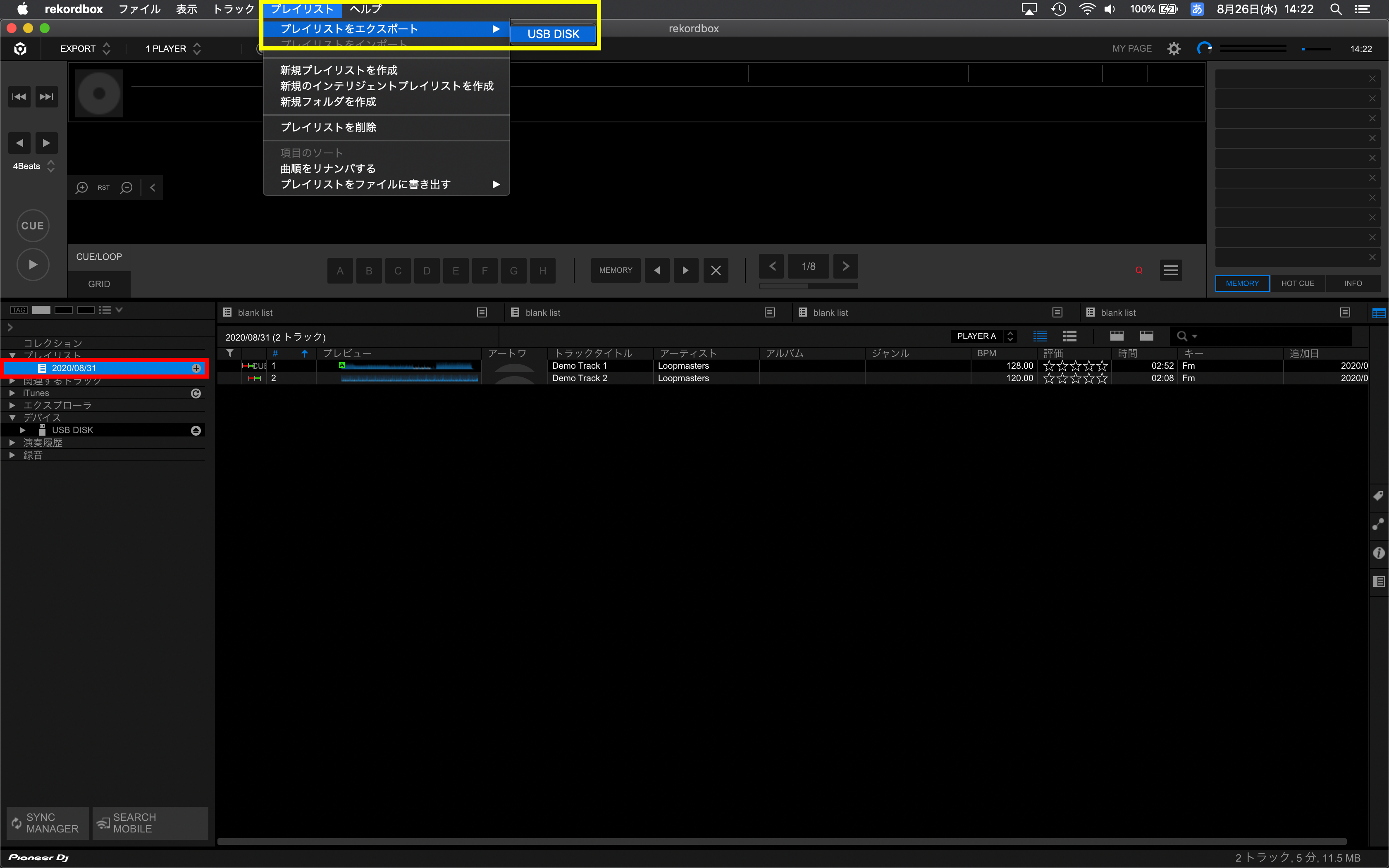This screenshot has height=868, width=1389.
Task: Select USB DISK in the export submenu
Action: [x=553, y=34]
